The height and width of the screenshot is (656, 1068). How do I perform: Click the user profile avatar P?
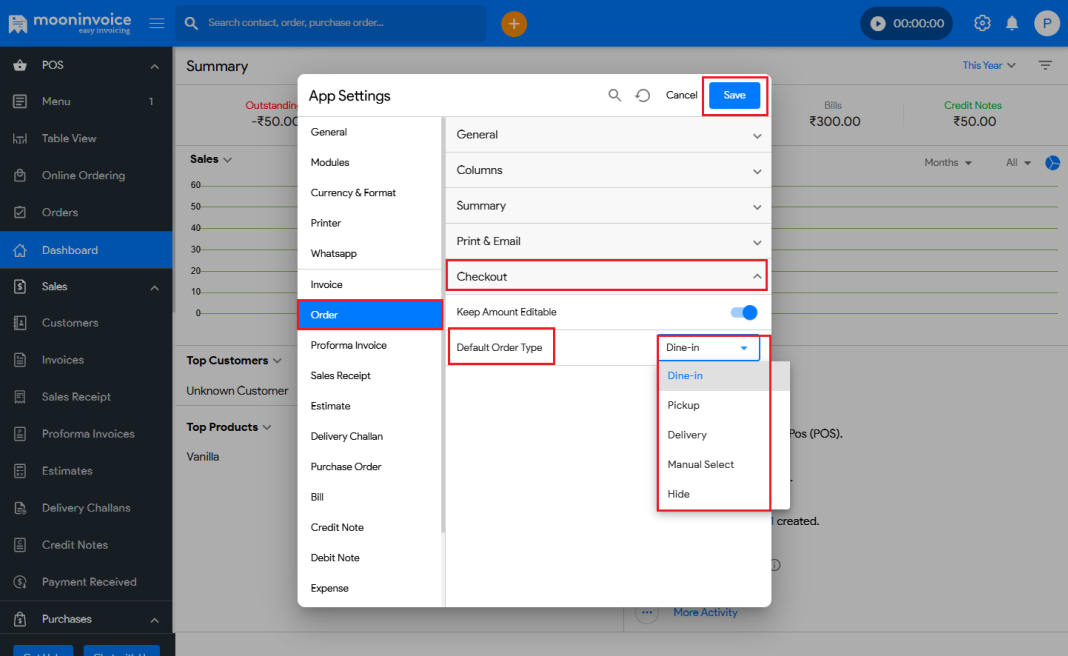point(1046,23)
